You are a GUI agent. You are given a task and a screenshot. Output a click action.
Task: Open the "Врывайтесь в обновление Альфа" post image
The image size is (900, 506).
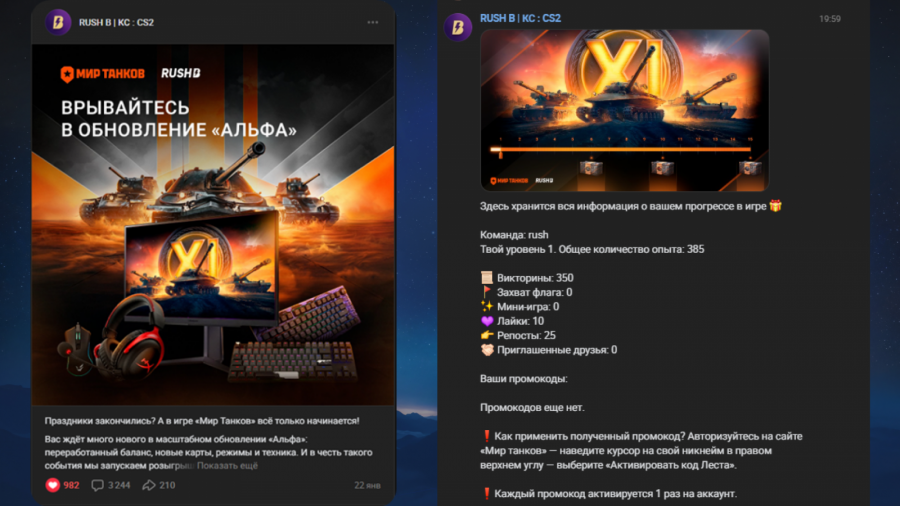[213, 225]
